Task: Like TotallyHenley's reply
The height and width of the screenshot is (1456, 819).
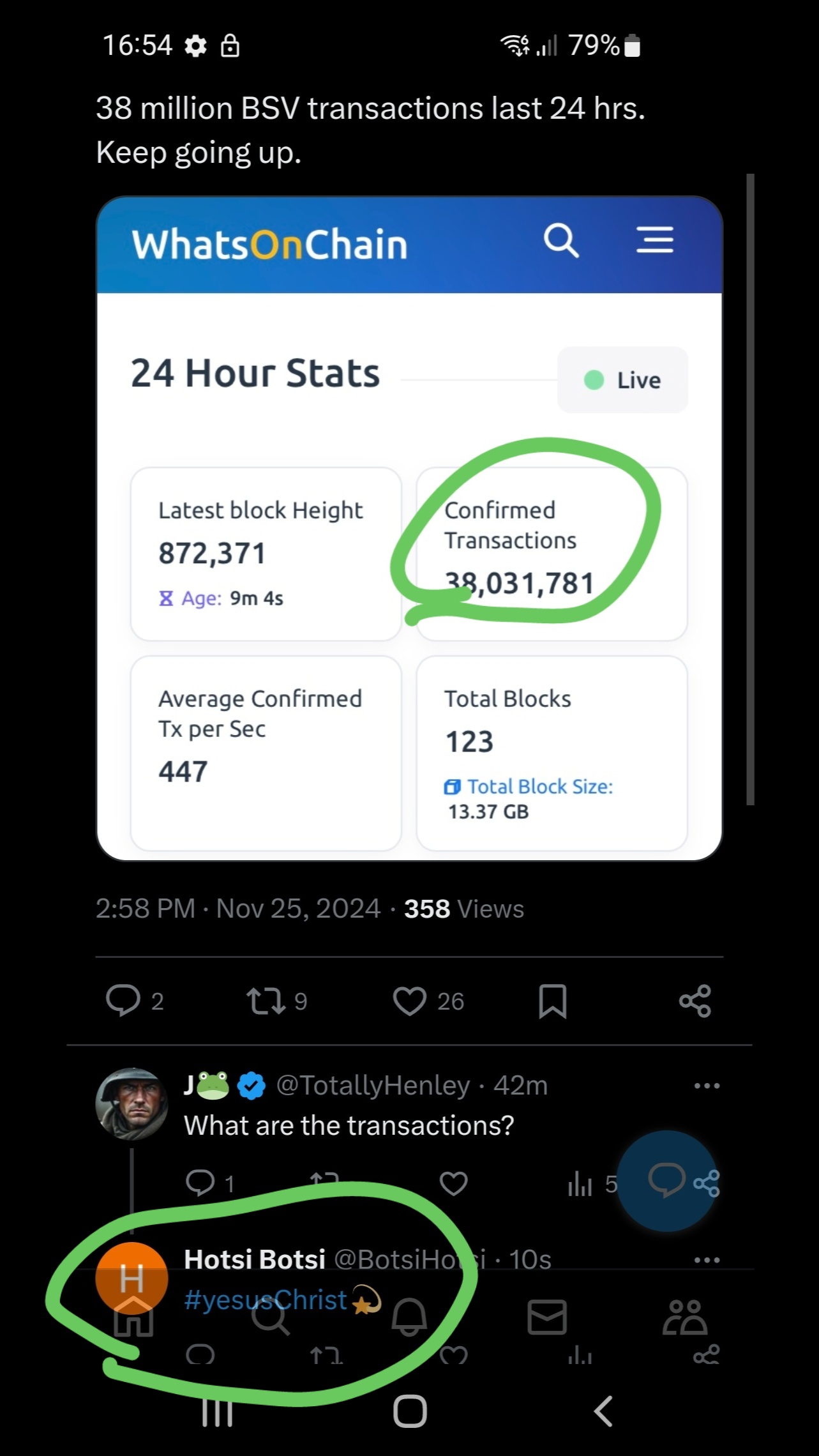Action: (454, 1184)
